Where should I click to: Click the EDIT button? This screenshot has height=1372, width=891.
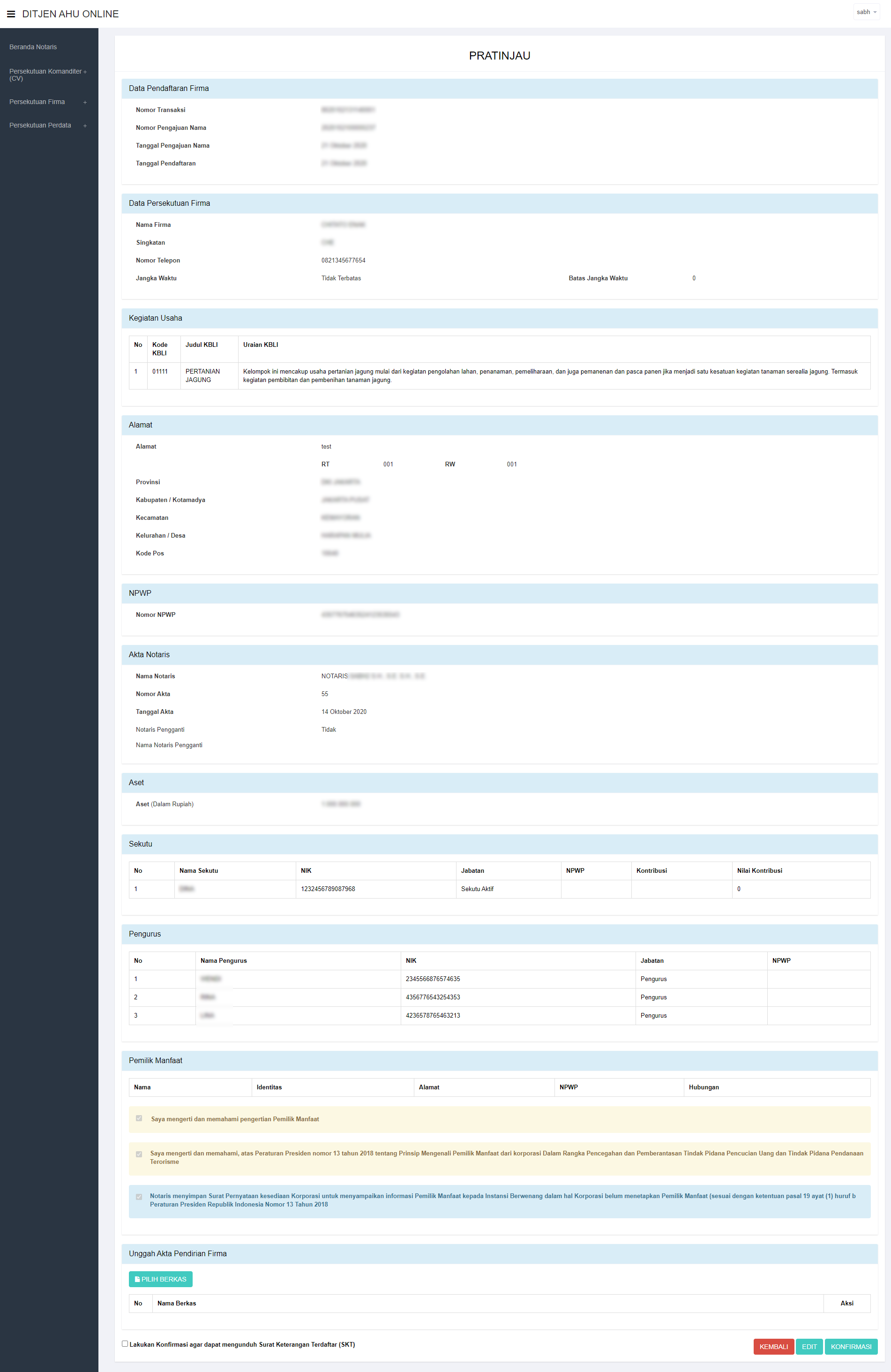[x=809, y=1347]
